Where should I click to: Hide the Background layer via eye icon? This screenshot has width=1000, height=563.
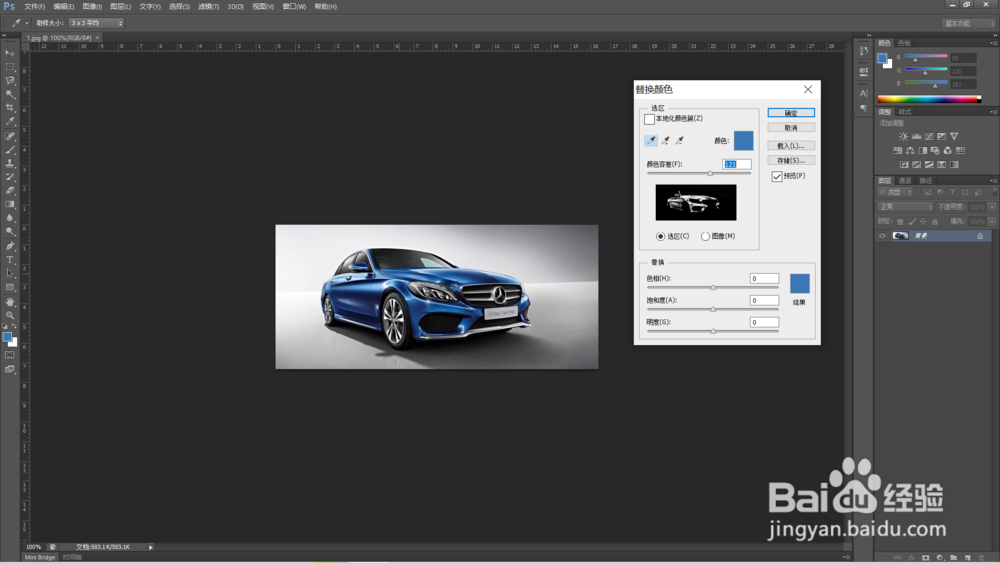883,236
